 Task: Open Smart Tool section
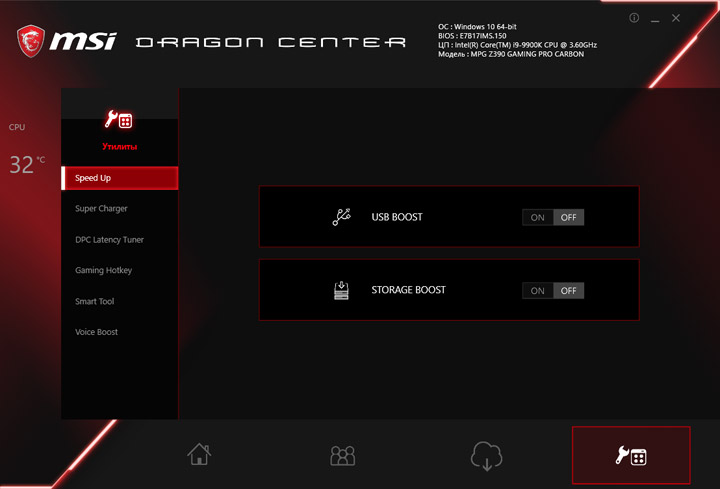pos(95,301)
